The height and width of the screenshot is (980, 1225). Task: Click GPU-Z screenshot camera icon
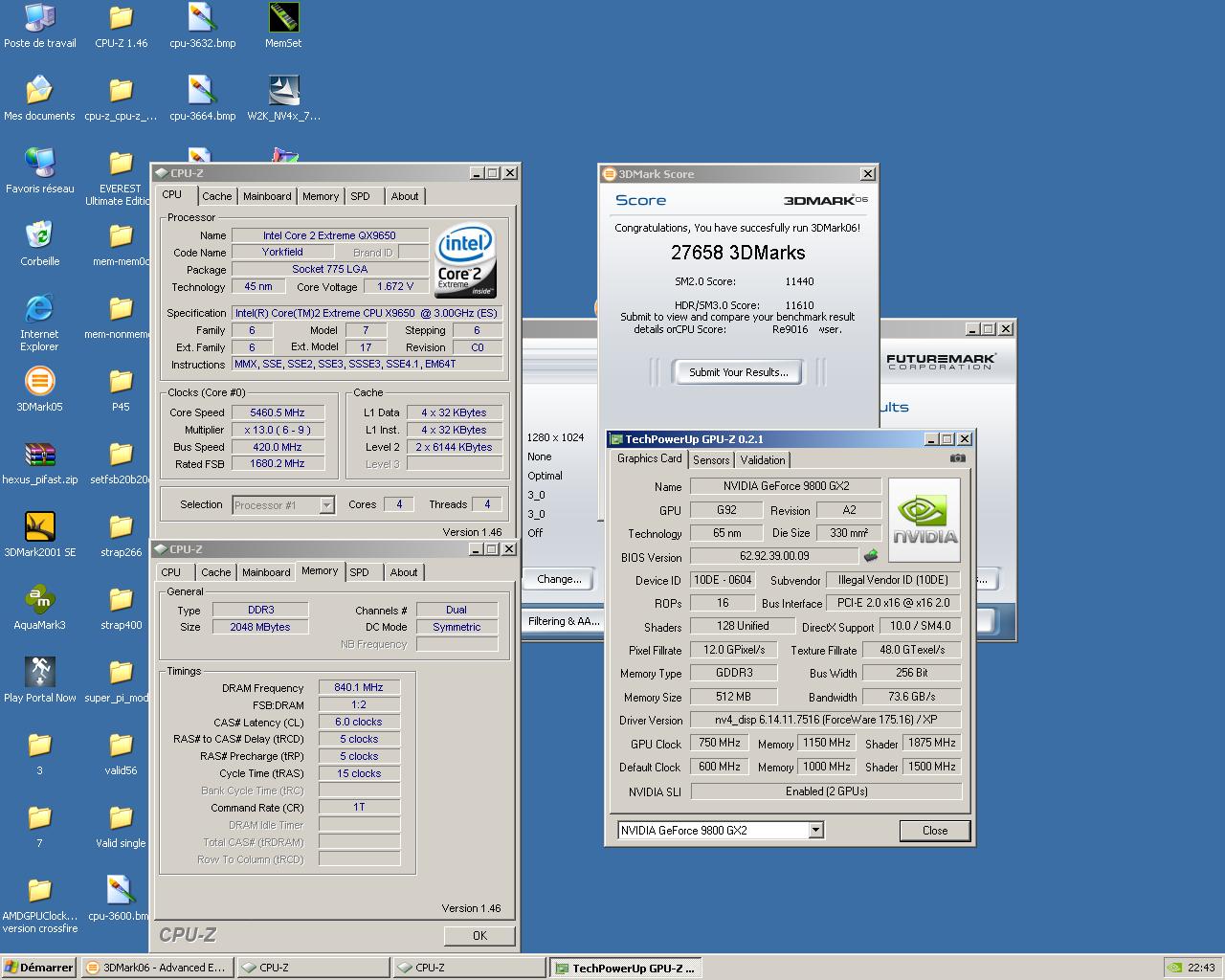tap(957, 458)
